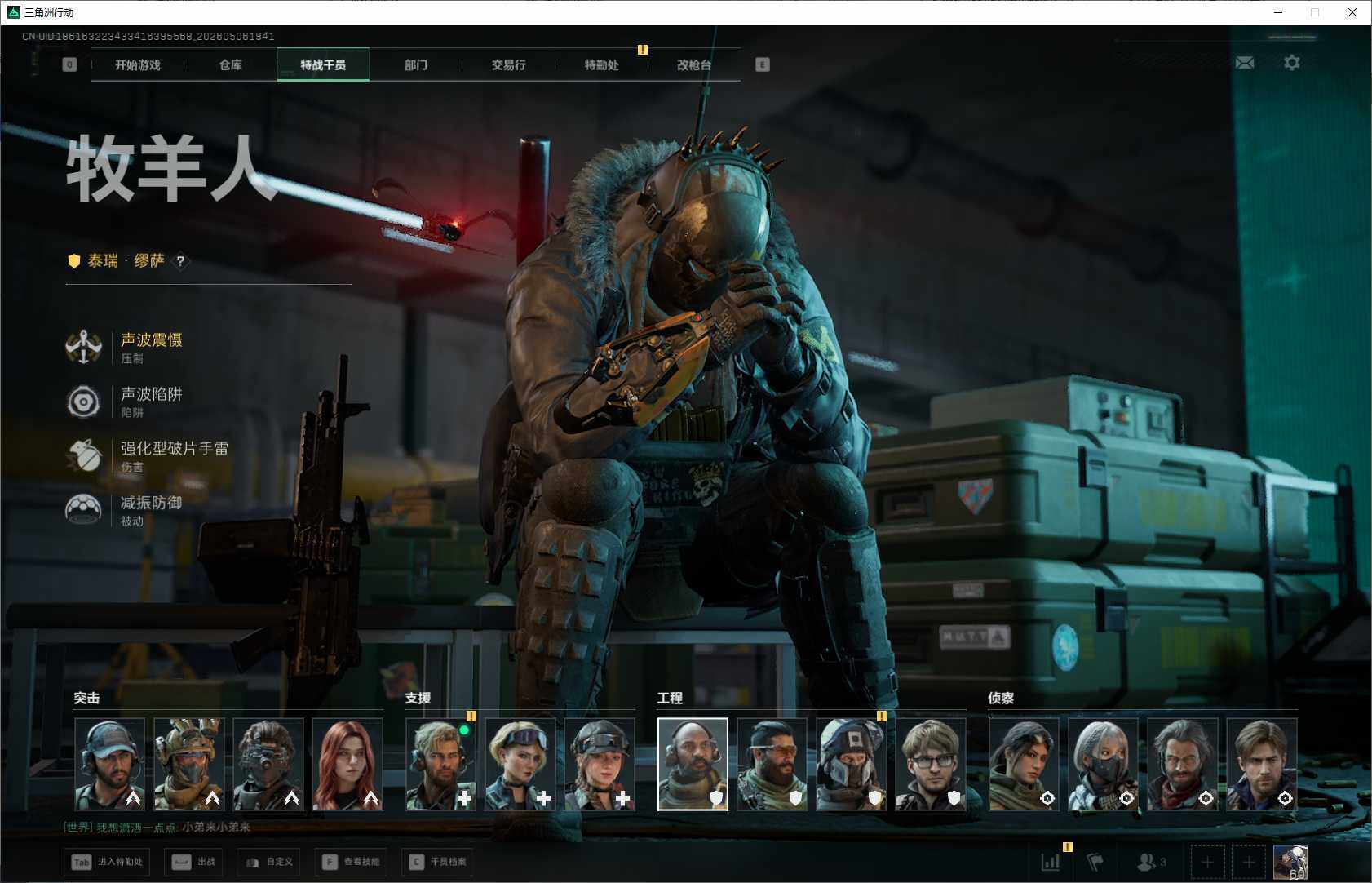Viewport: 1372px width, 883px height.
Task: Click the world chat message line
Action: 157,828
